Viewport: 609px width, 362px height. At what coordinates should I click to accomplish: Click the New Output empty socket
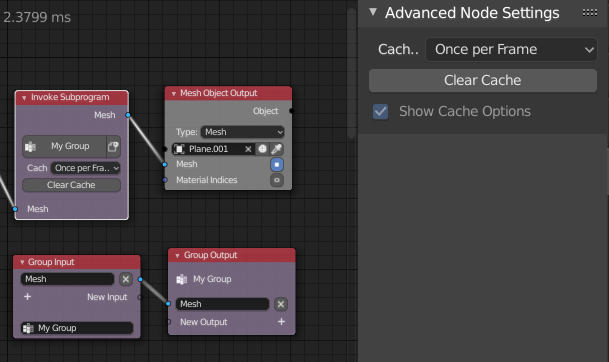pyautogui.click(x=168, y=322)
